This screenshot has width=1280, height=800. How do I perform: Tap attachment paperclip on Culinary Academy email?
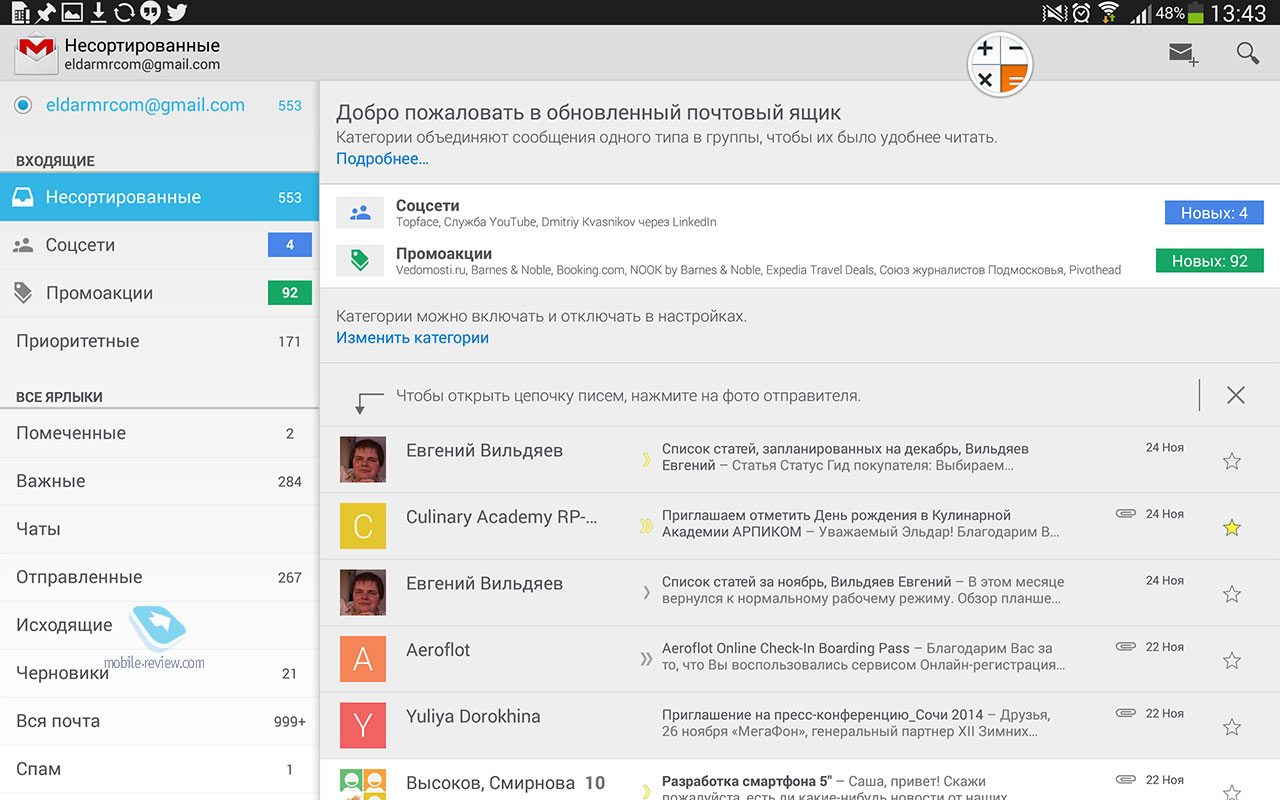(x=1126, y=514)
